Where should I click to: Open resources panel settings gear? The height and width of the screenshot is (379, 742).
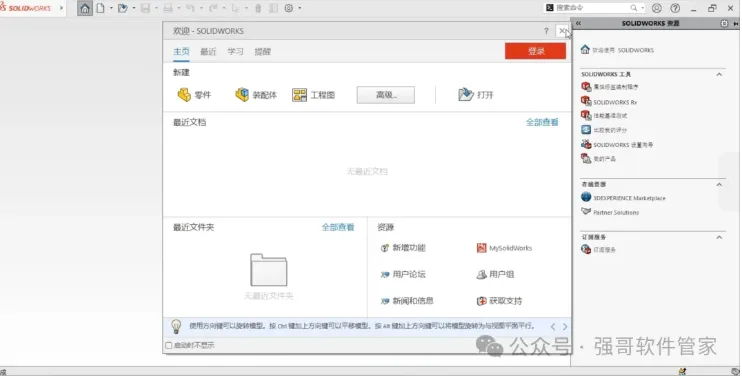[x=724, y=23]
